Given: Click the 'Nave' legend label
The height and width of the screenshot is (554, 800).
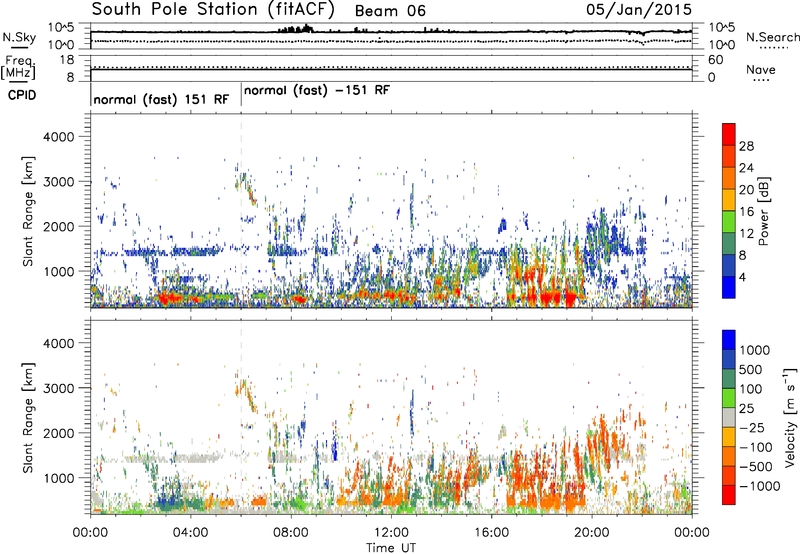Looking at the screenshot, I should pyautogui.click(x=761, y=70).
